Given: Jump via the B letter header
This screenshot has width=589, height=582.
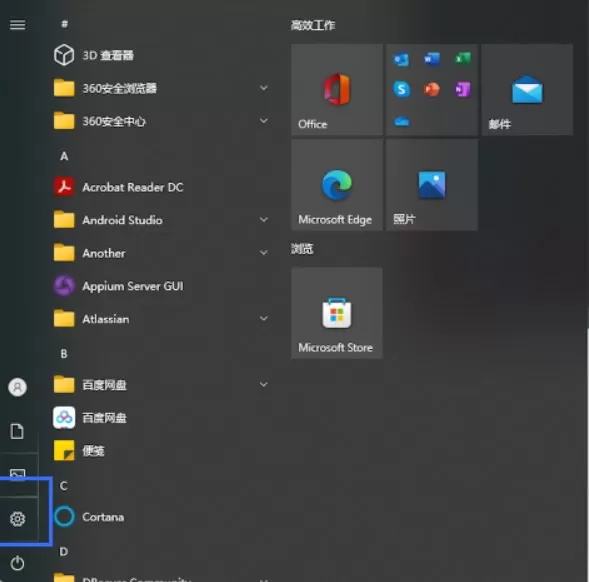Looking at the screenshot, I should click(x=64, y=354).
